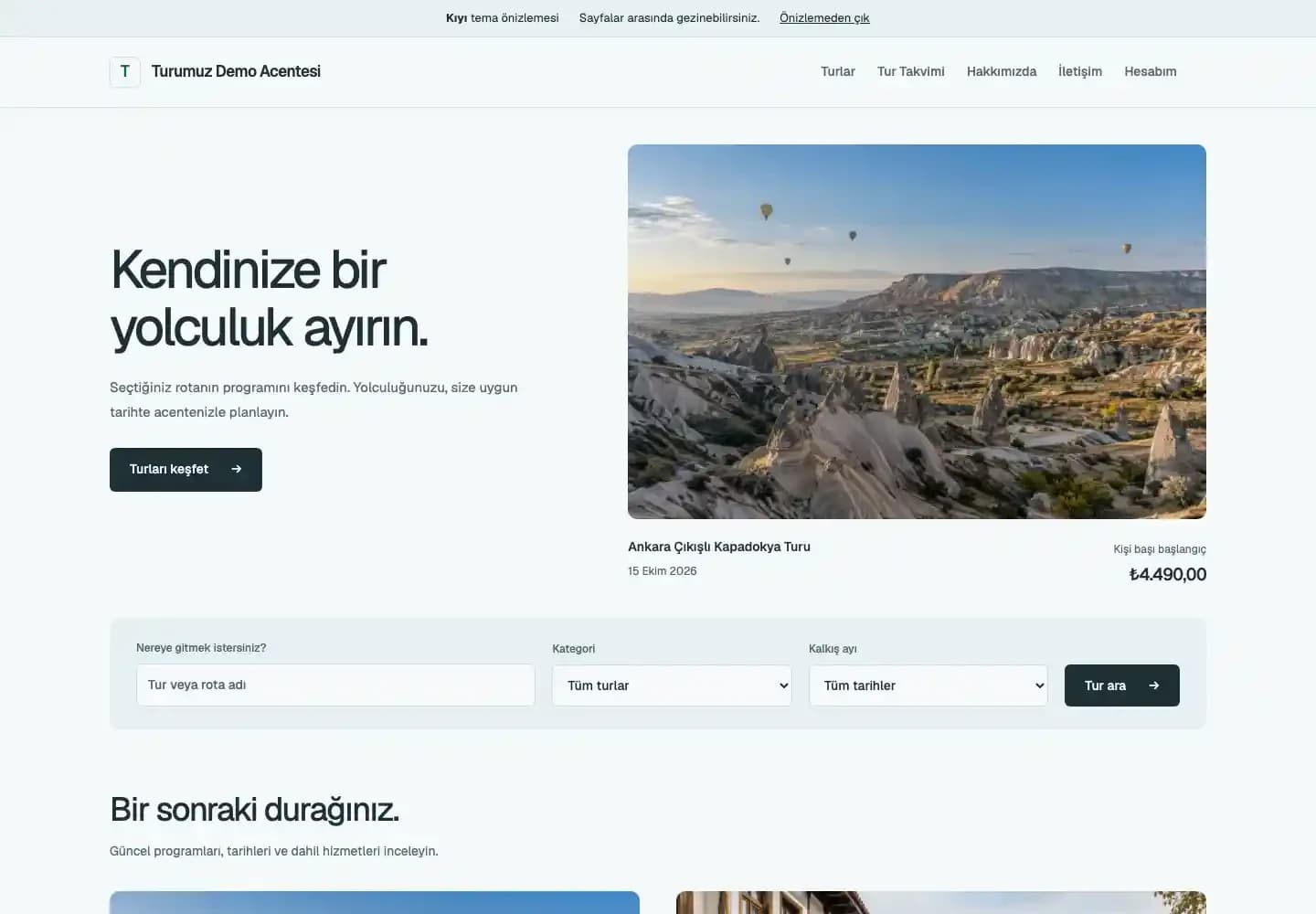Click the ₺4.490,00 price text
Screen dimensions: 1316x914
1168,574
